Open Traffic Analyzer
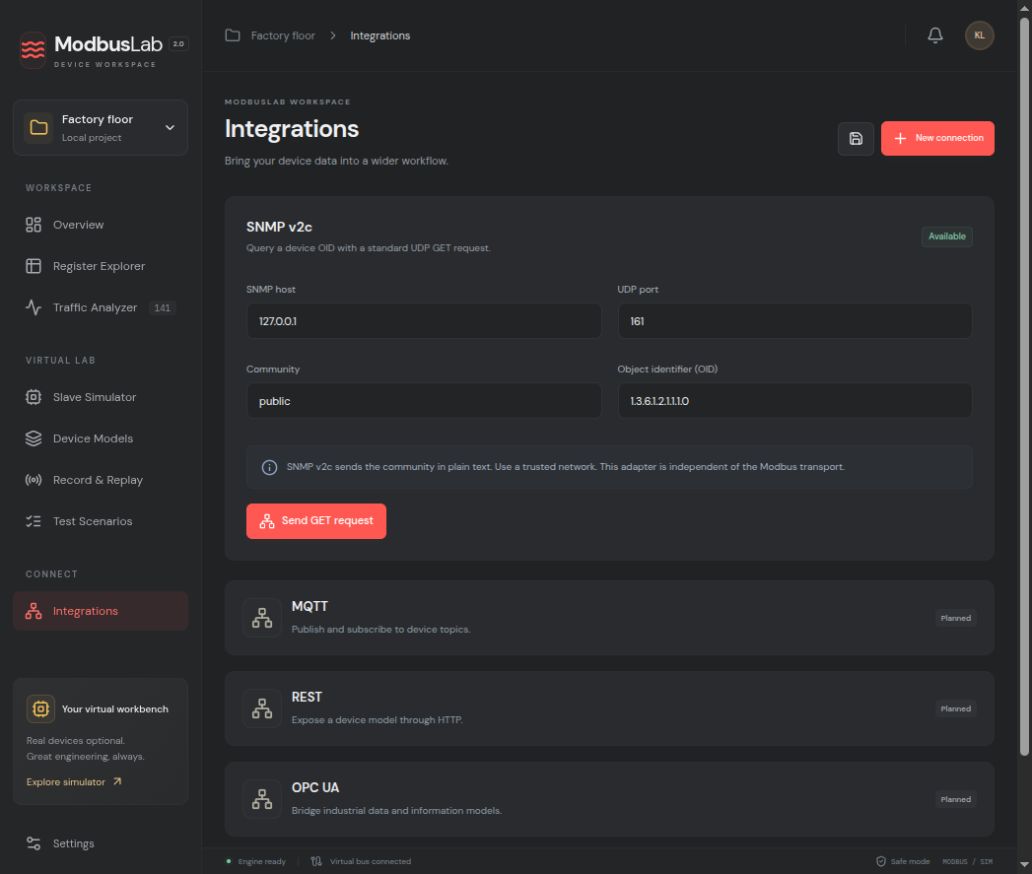This screenshot has width=1032, height=874. tap(100, 307)
